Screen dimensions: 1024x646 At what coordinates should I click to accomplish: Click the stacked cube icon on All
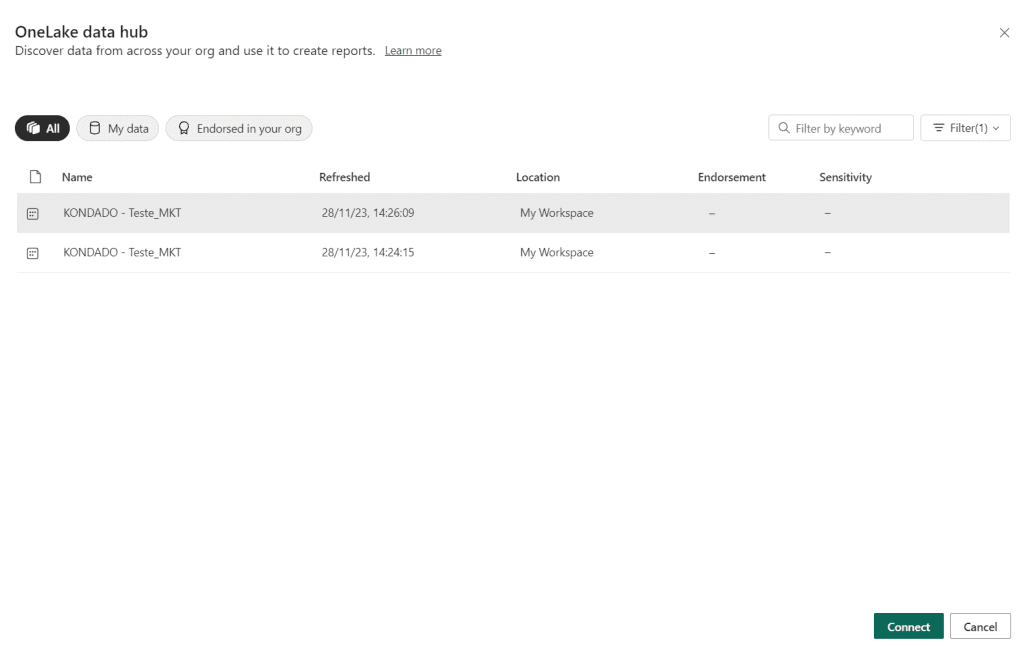[x=33, y=128]
